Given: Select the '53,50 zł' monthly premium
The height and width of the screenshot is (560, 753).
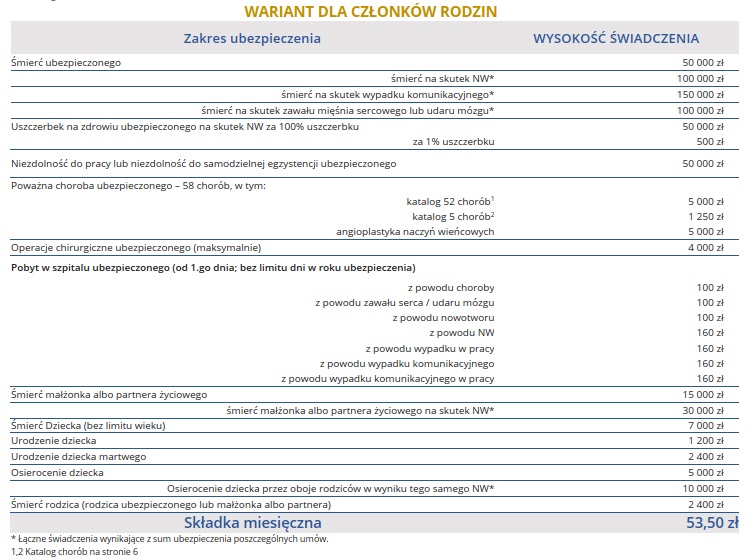Looking at the screenshot, I should point(712,523).
